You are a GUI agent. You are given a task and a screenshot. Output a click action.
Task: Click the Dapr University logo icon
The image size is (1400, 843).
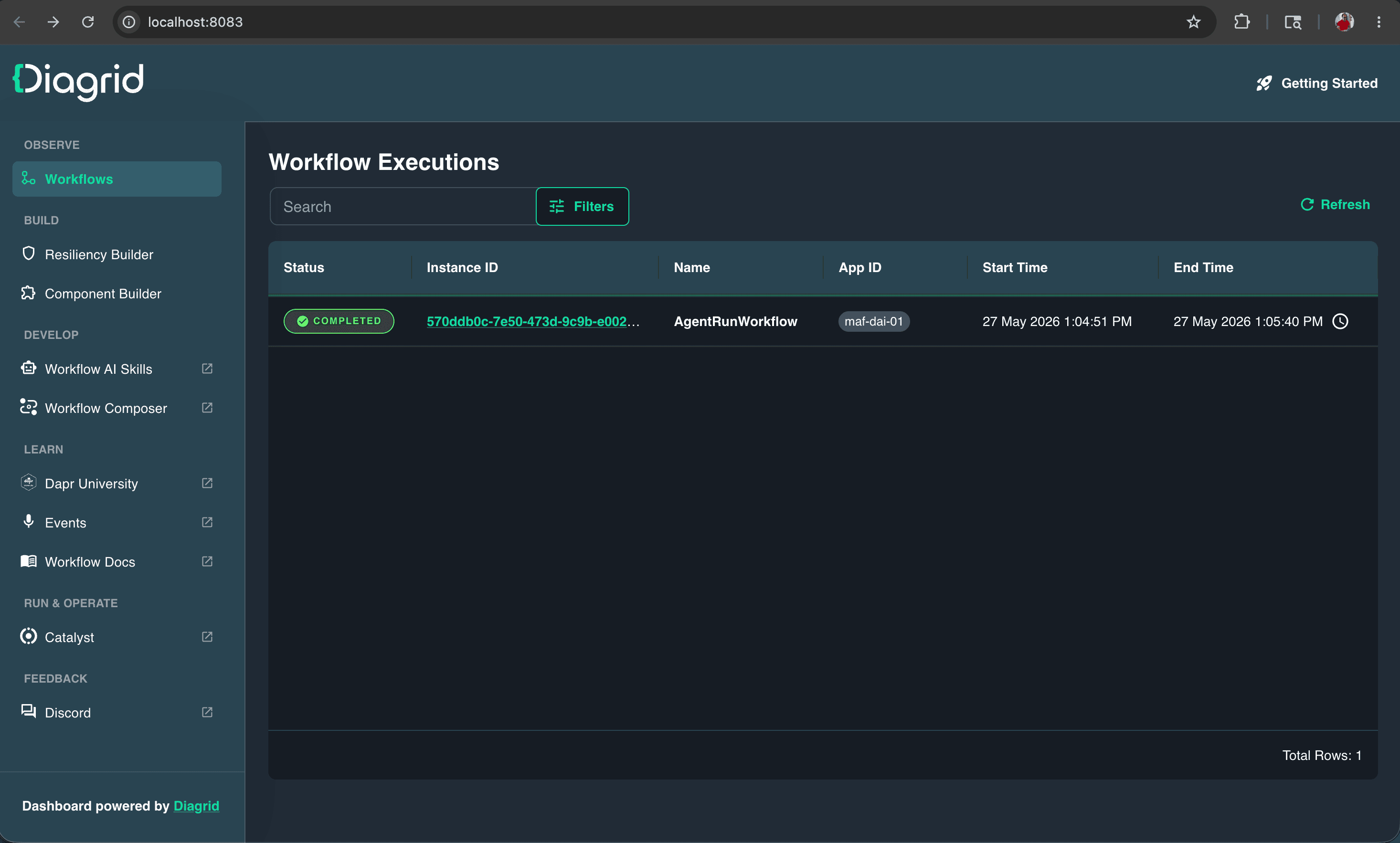tap(28, 483)
